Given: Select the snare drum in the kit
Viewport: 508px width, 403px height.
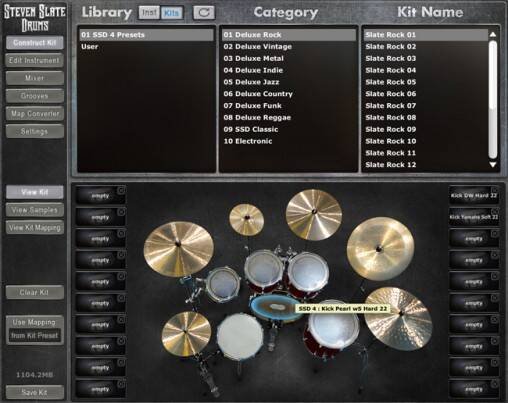Looking at the screenshot, I should click(x=240, y=336).
